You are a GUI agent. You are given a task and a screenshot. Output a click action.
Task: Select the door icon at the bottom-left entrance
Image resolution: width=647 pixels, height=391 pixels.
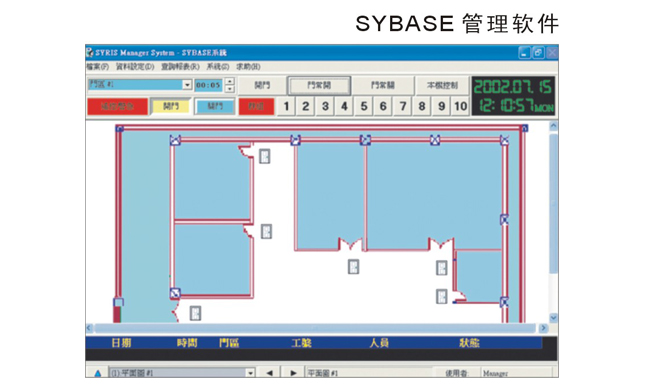195,313
